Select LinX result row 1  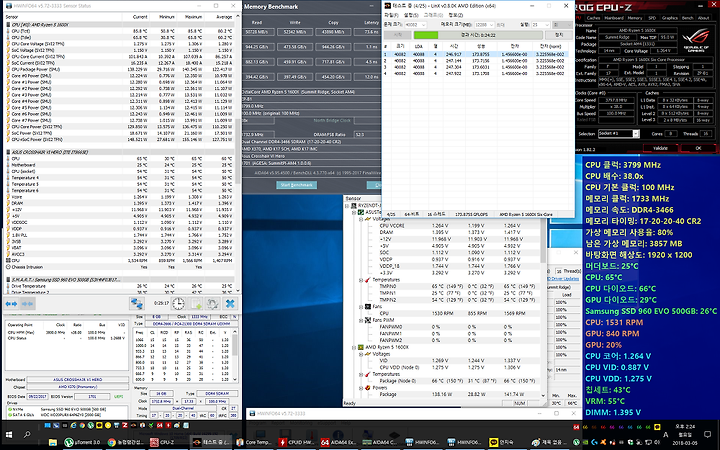[476, 54]
